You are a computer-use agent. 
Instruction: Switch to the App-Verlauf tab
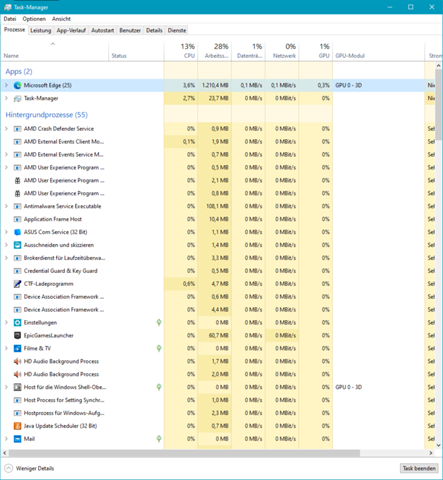(x=71, y=30)
